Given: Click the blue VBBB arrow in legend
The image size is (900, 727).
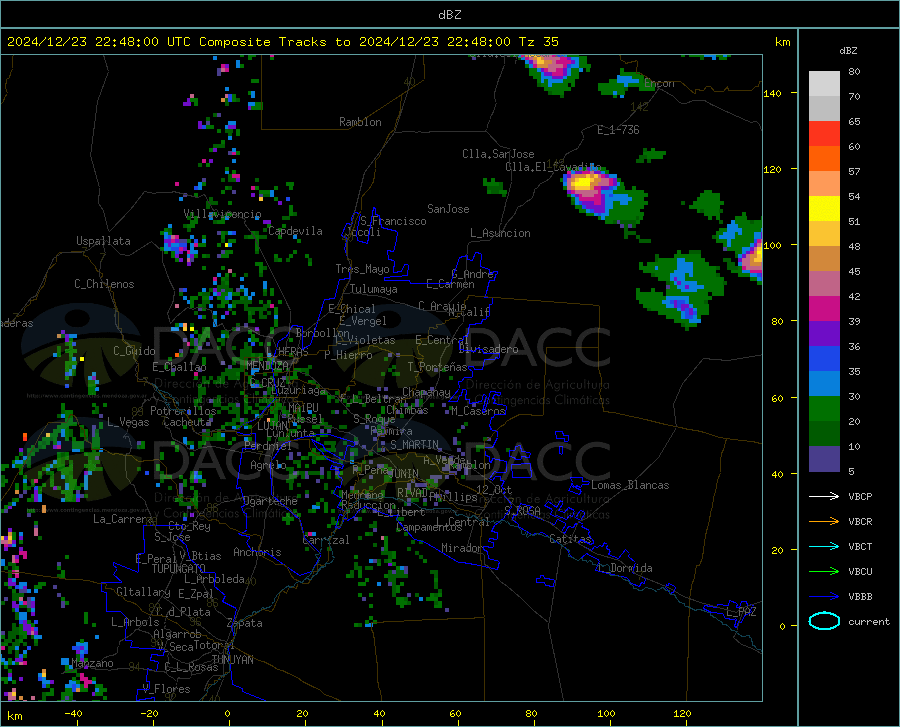Looking at the screenshot, I should coord(824,596).
